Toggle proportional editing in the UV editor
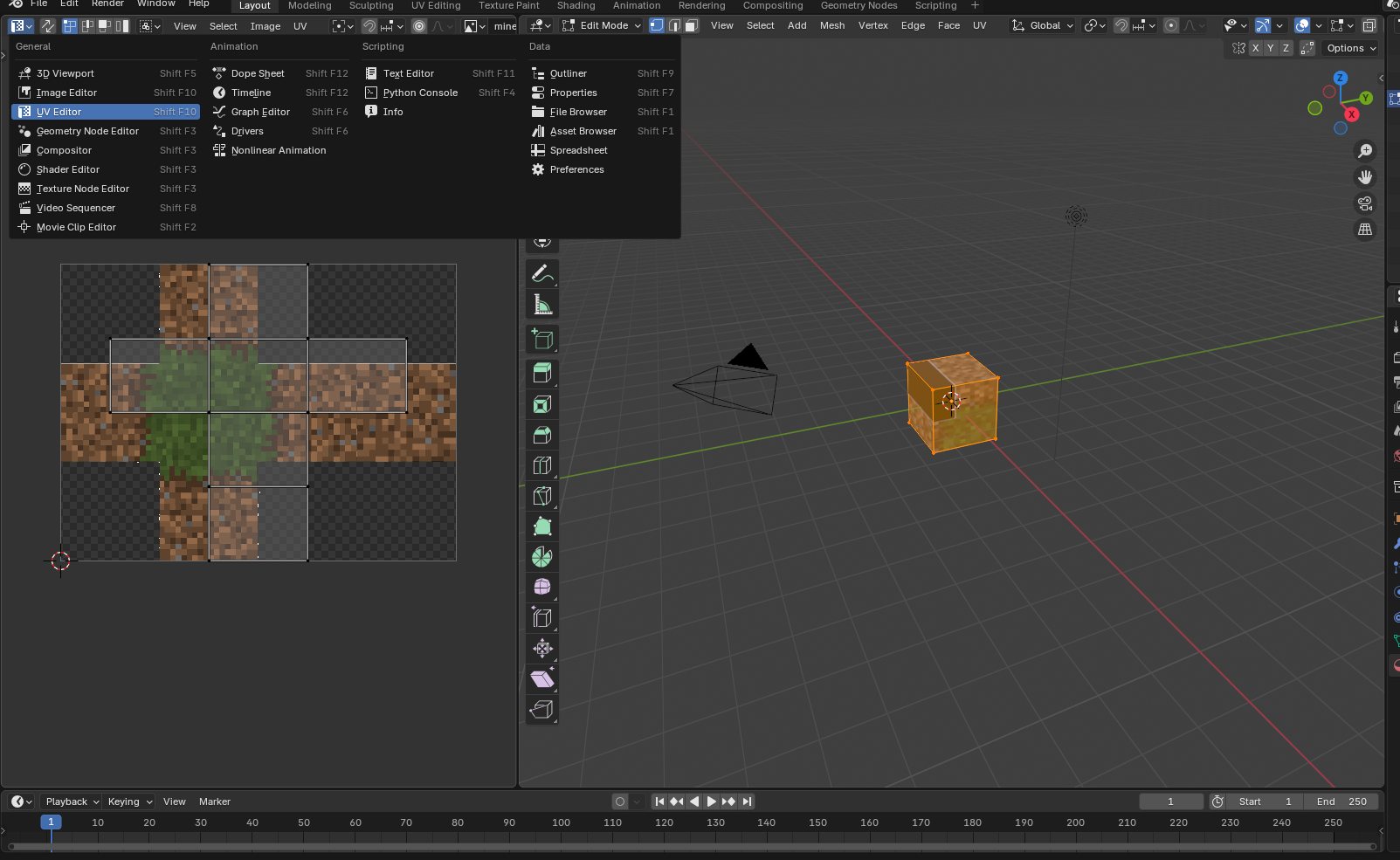The height and width of the screenshot is (860, 1400). [419, 26]
